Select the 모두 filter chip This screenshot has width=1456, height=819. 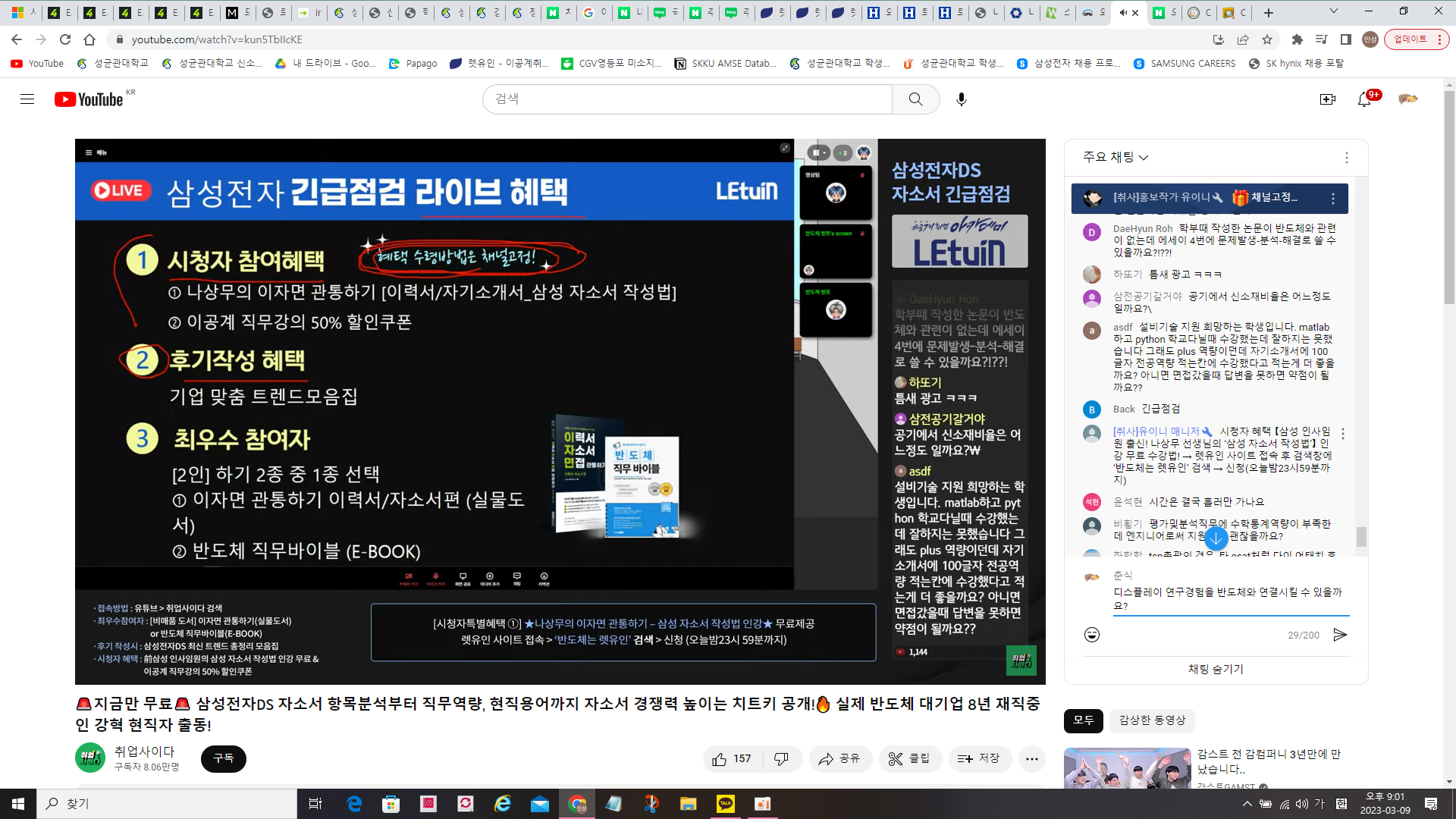coord(1083,720)
